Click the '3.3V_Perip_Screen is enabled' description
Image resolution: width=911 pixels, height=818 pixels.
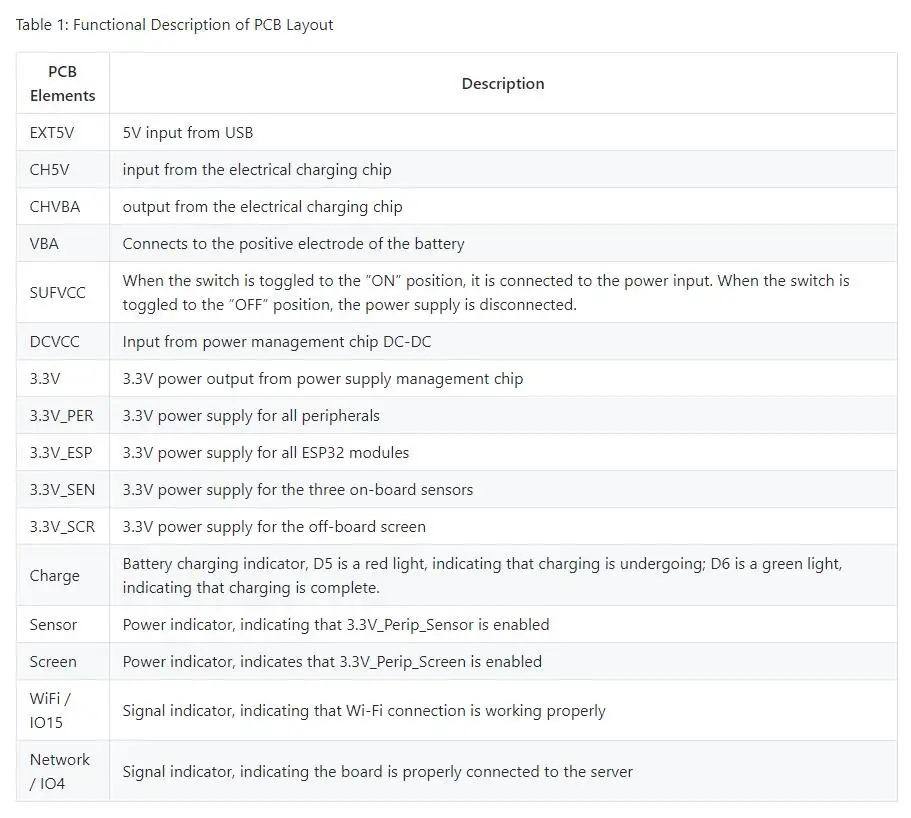coord(332,662)
